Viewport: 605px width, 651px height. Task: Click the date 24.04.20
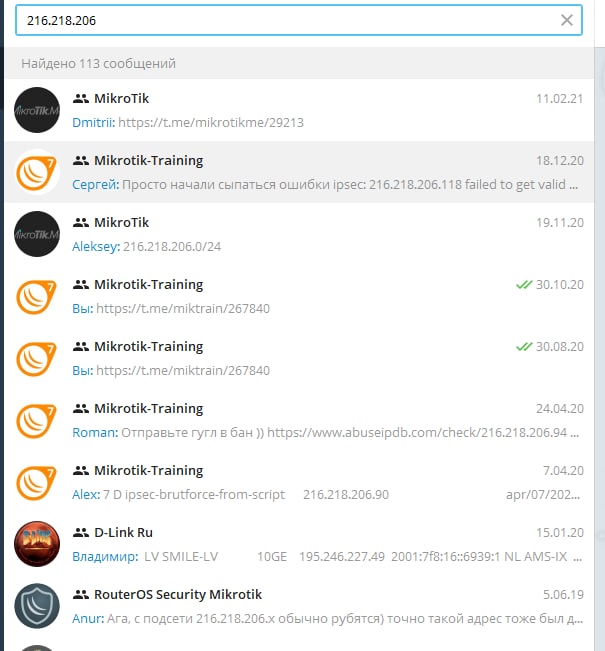(x=560, y=409)
